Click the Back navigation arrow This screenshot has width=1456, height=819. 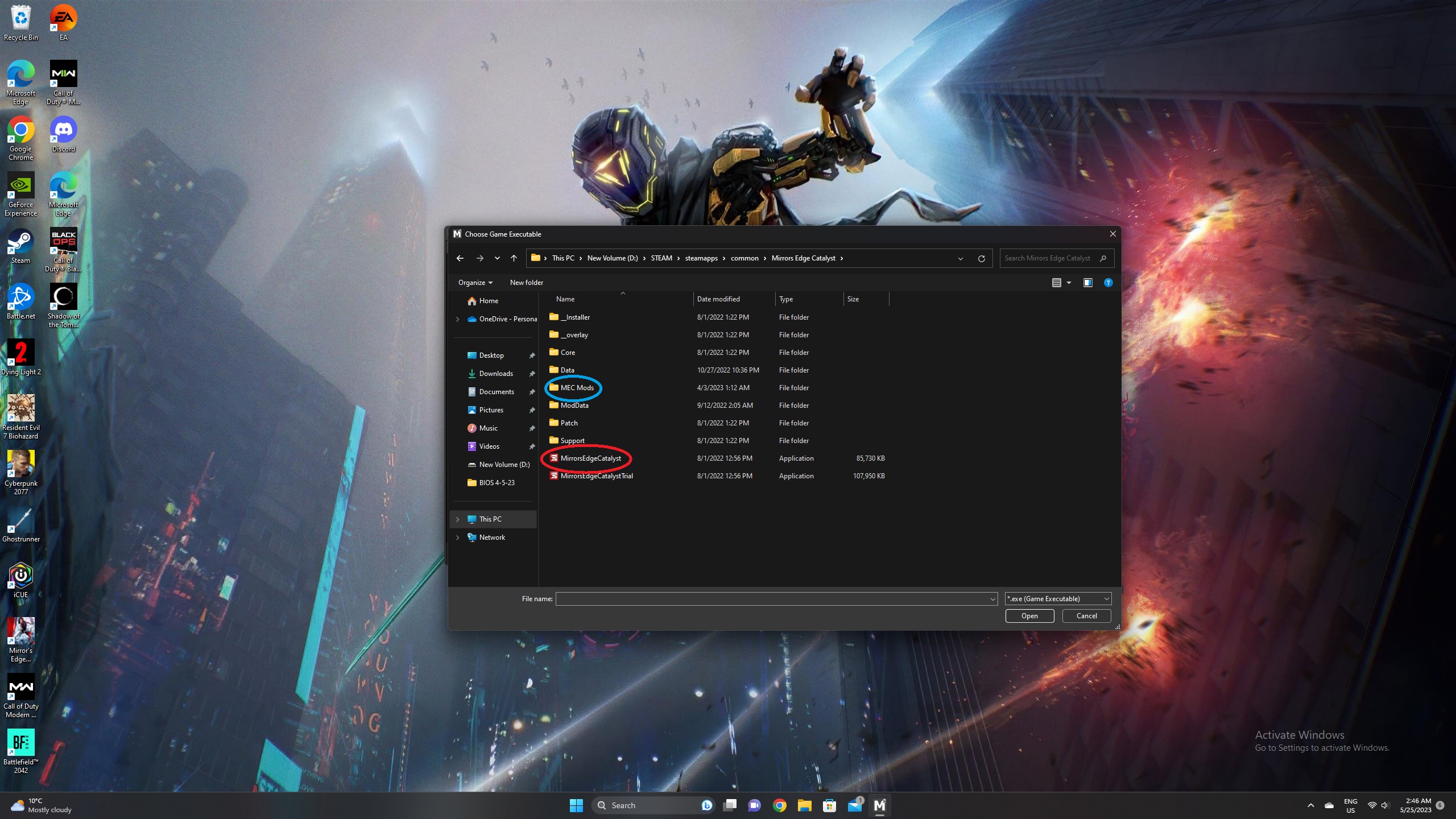[x=460, y=258]
